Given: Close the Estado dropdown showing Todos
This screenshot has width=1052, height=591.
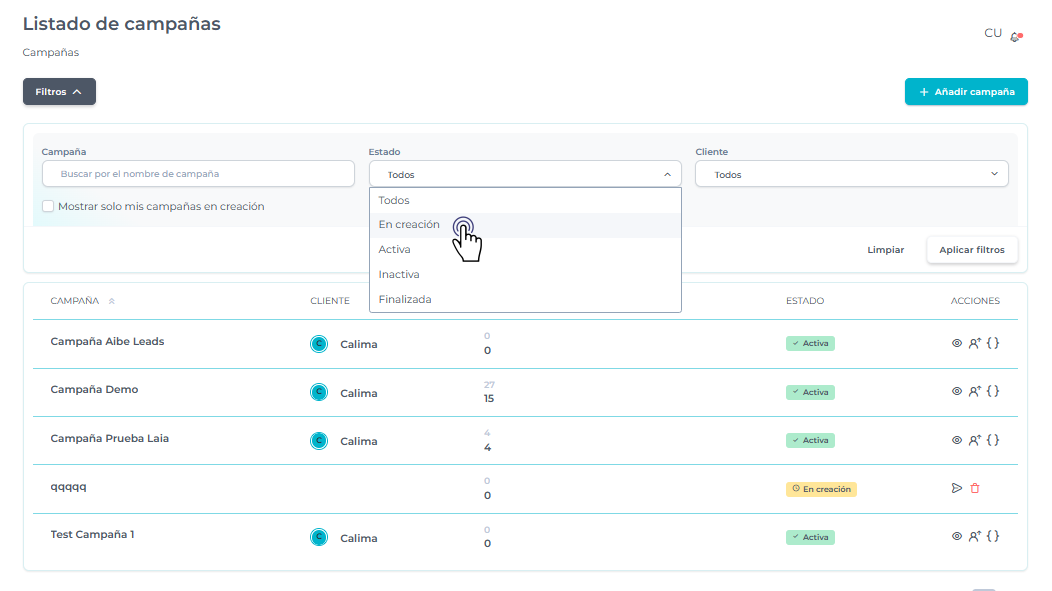Looking at the screenshot, I should (524, 174).
